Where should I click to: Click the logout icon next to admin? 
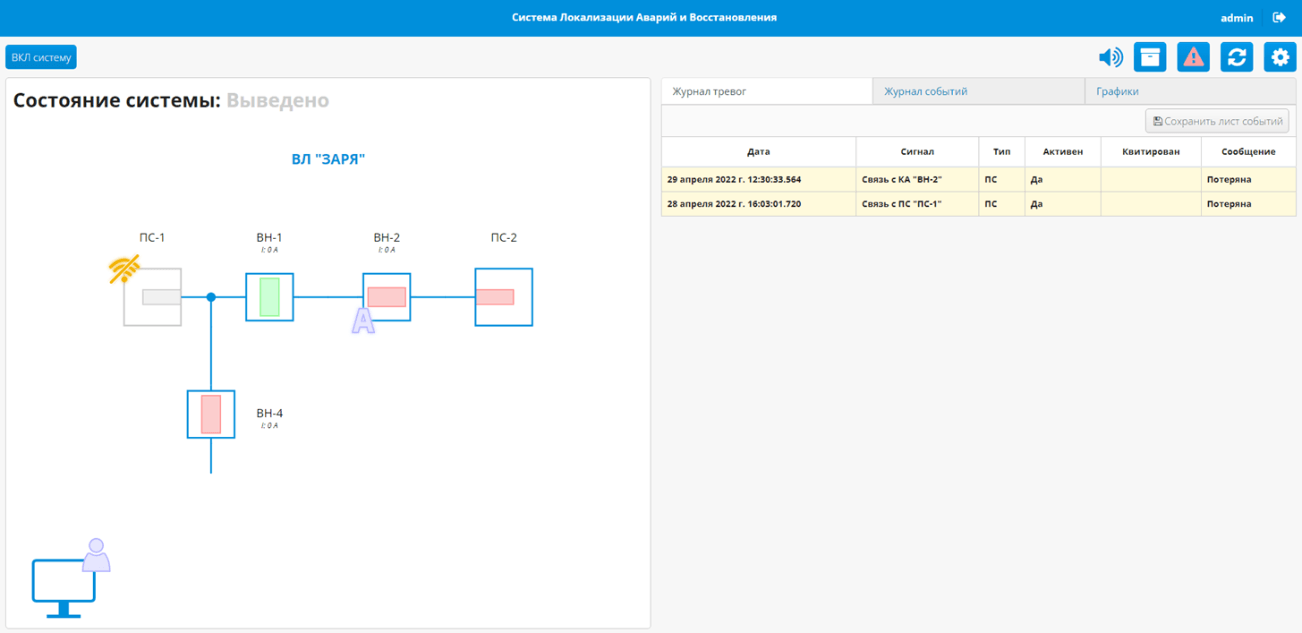1279,17
